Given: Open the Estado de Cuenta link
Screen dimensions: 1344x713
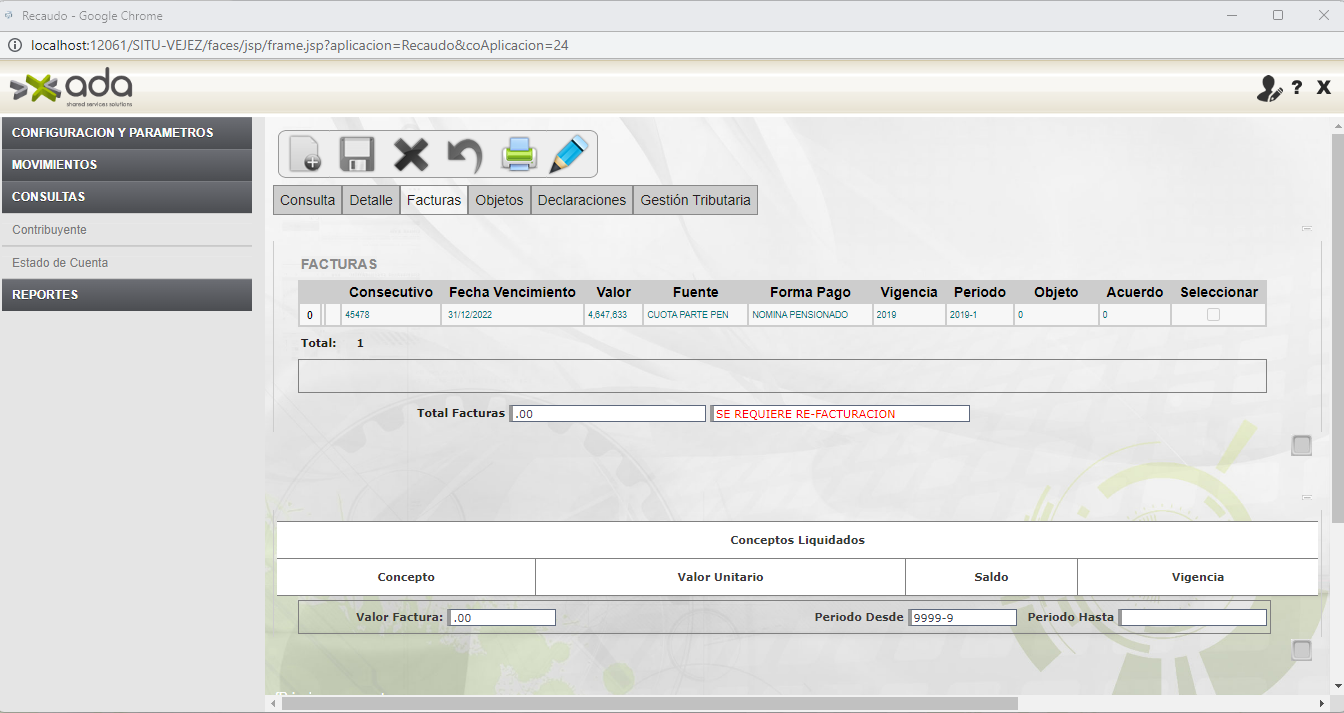Looking at the screenshot, I should (x=60, y=263).
